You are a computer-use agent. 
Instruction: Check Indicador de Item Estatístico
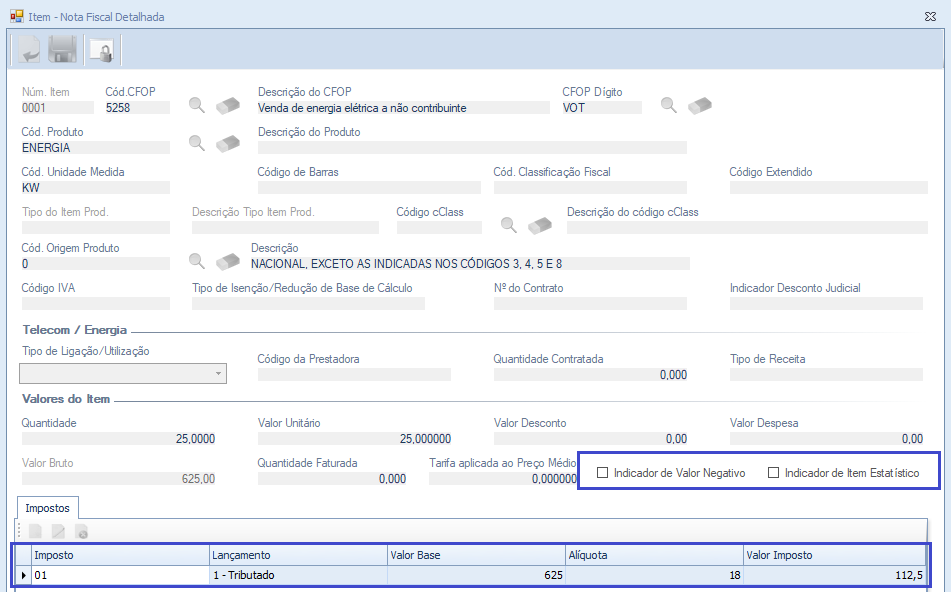[774, 473]
